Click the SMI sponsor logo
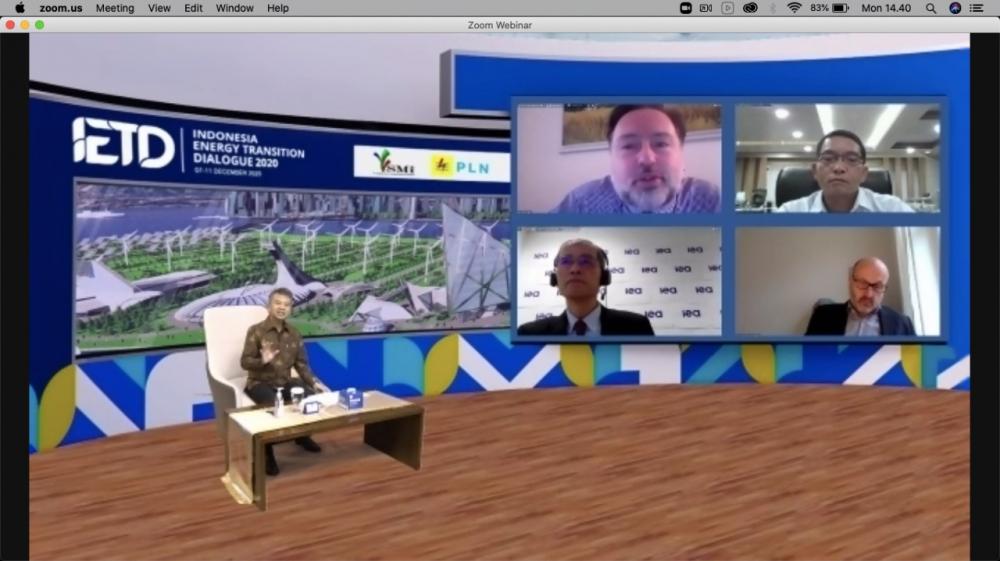The width and height of the screenshot is (1000, 561). pos(393,163)
